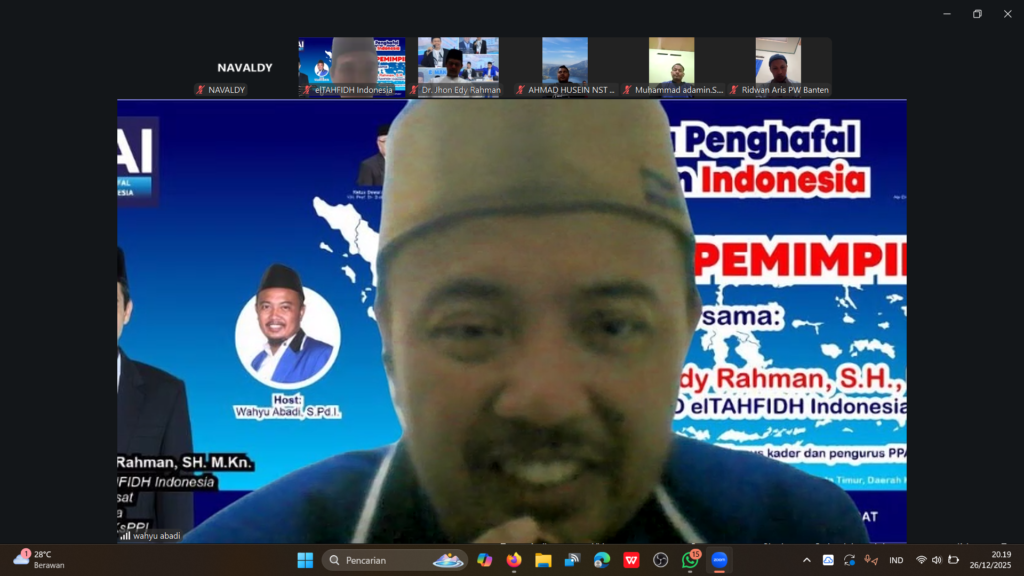1024x576 pixels.
Task: Select Ridwan Aris PW Banten thumbnail
Action: tap(778, 67)
